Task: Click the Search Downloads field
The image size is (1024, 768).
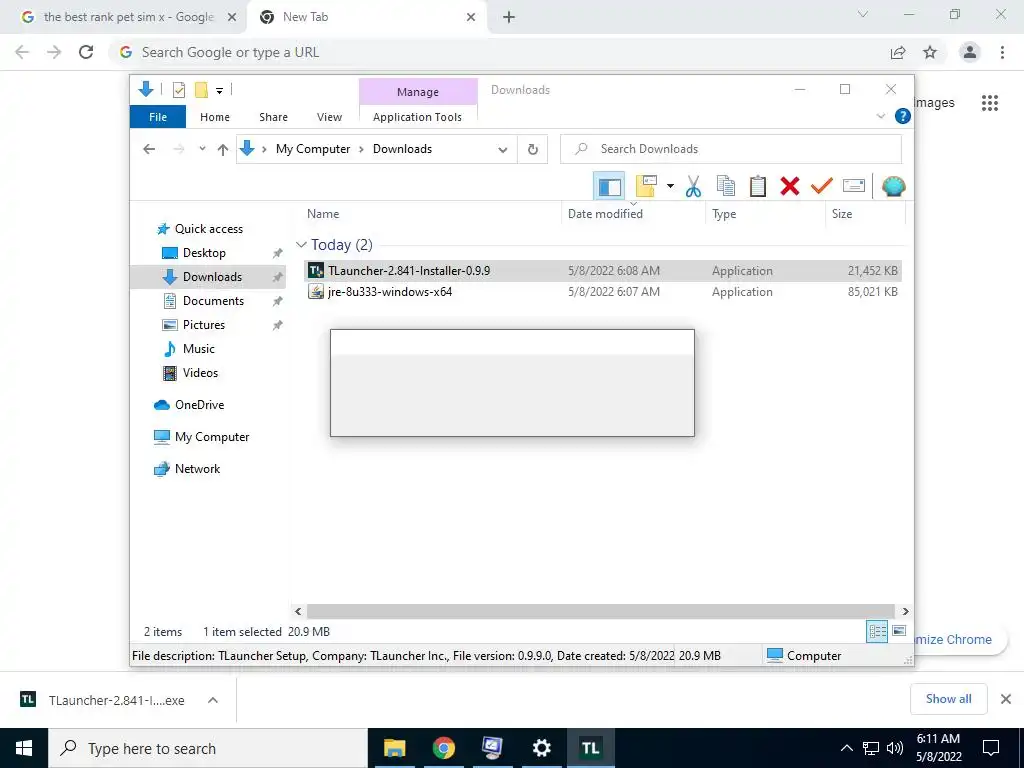Action: pyautogui.click(x=731, y=149)
